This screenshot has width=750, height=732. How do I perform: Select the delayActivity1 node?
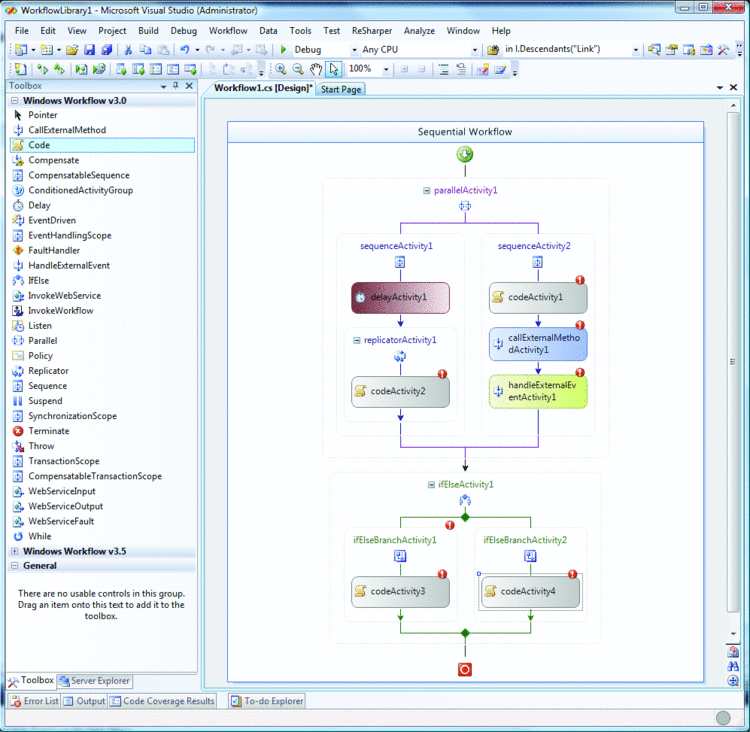point(400,298)
